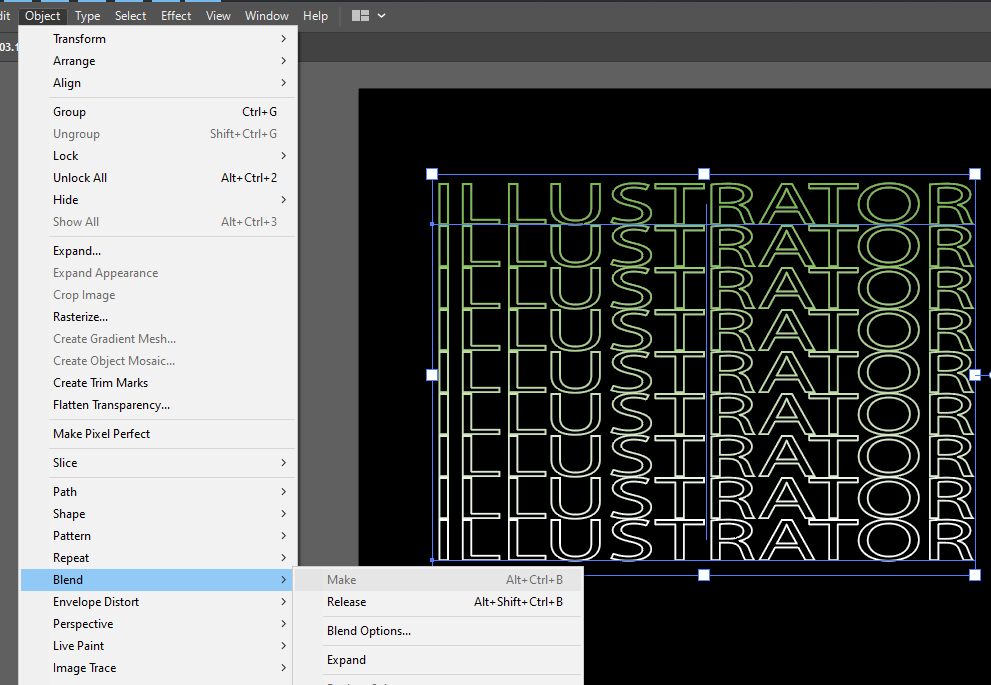The image size is (991, 685).
Task: Click the blended ILLUSTRATOR text artwork
Action: 705,372
